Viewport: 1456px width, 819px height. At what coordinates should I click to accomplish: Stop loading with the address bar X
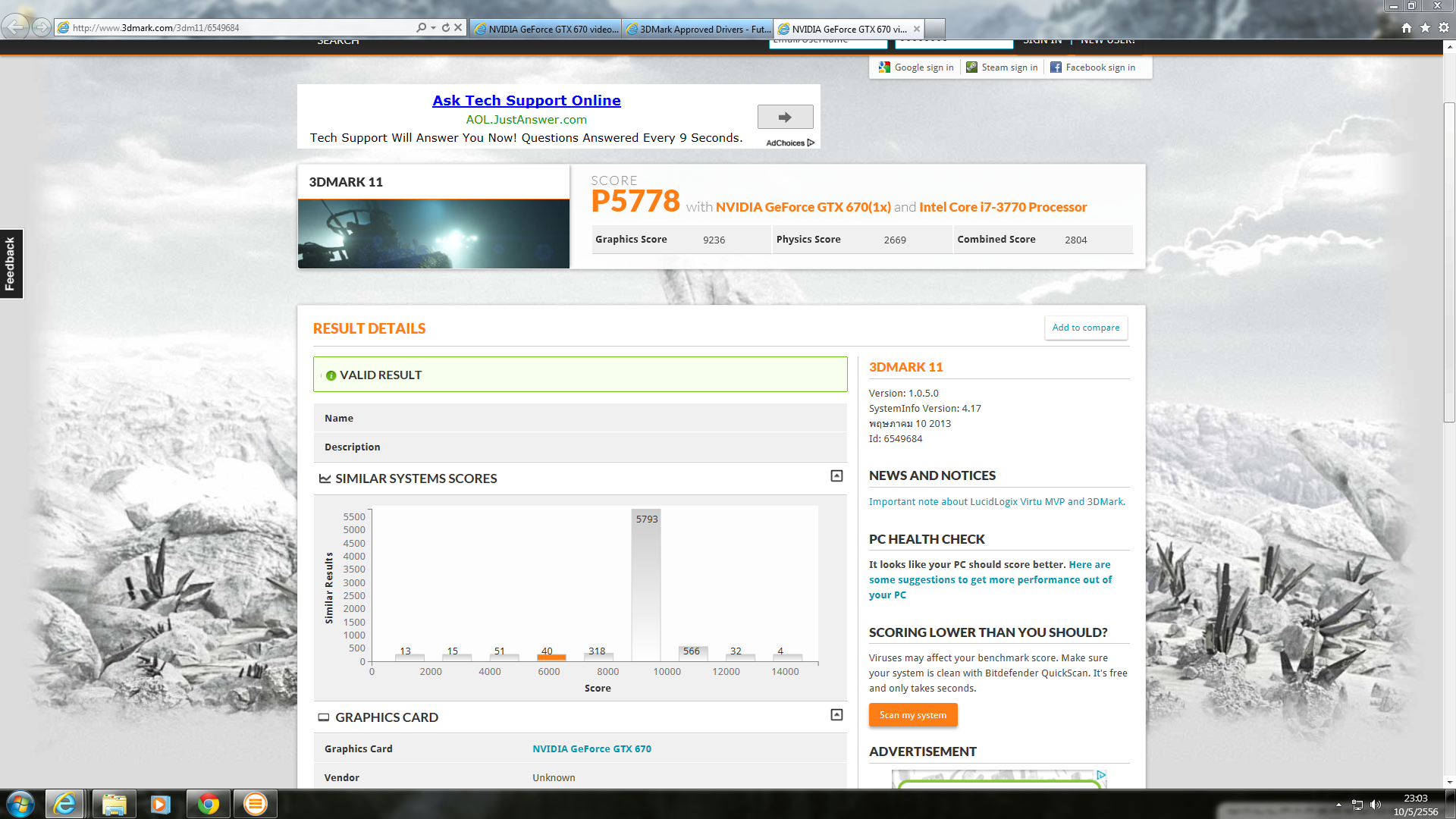[458, 27]
